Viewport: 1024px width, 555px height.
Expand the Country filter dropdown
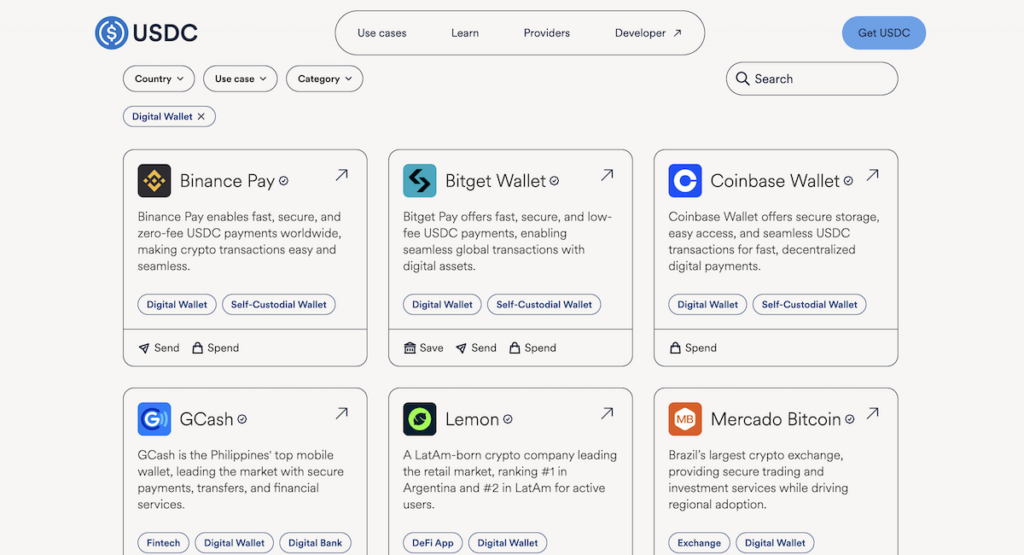coord(159,78)
